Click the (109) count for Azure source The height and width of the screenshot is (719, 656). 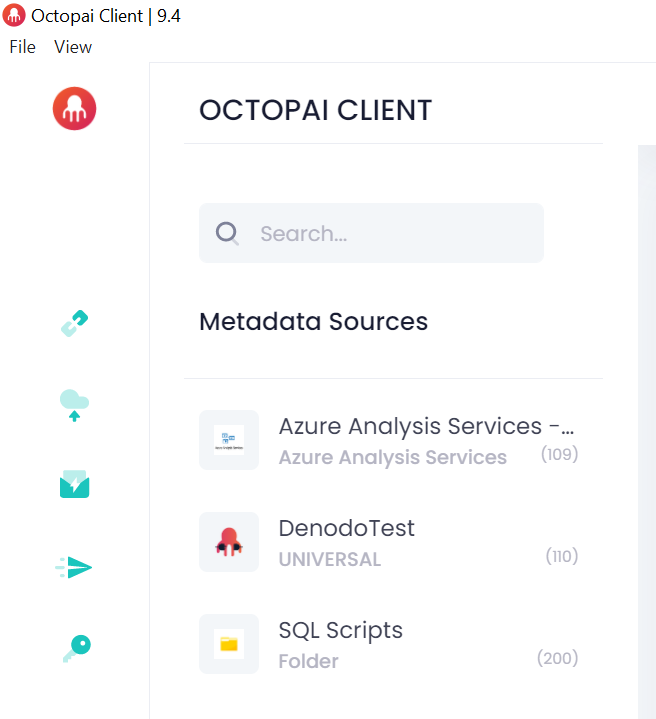[560, 455]
